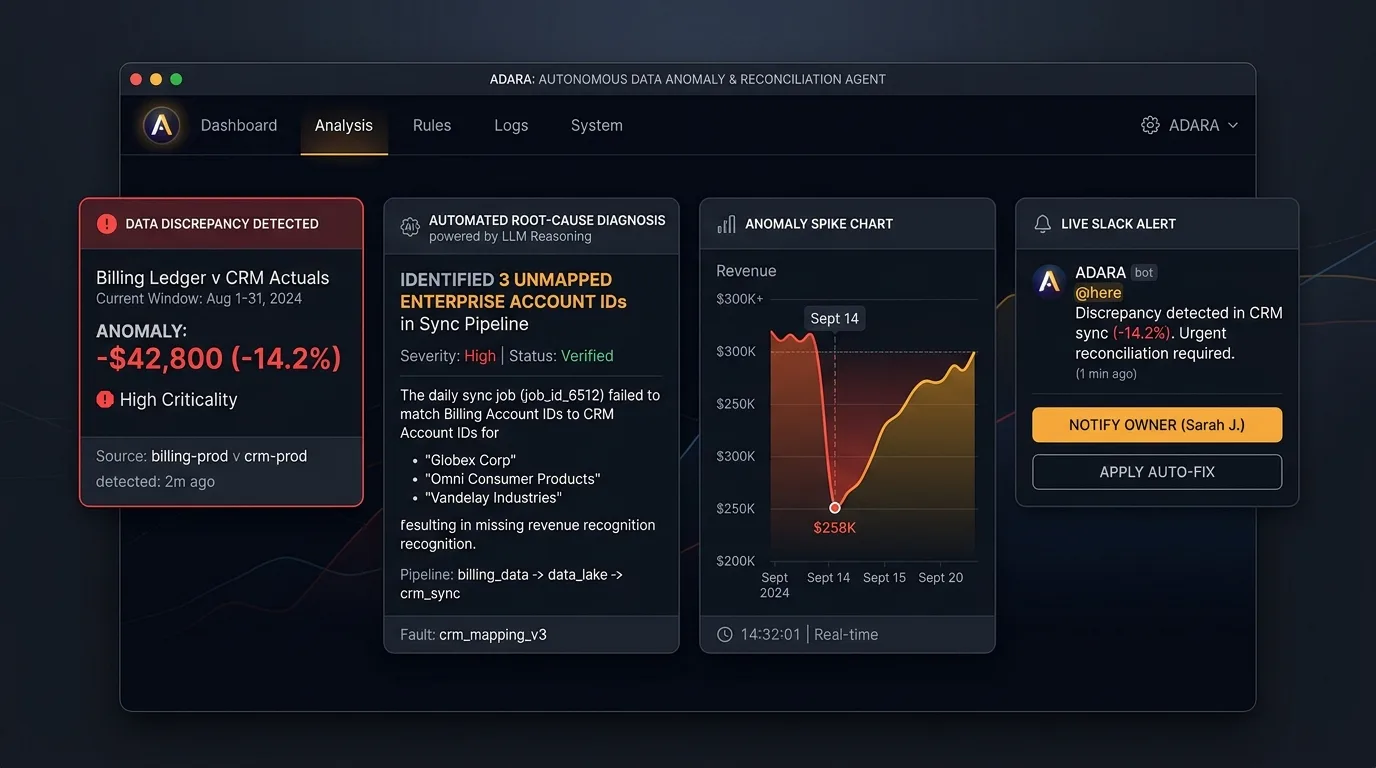Click the bell icon on Live Slack Alert
The height and width of the screenshot is (768, 1376).
click(1043, 224)
